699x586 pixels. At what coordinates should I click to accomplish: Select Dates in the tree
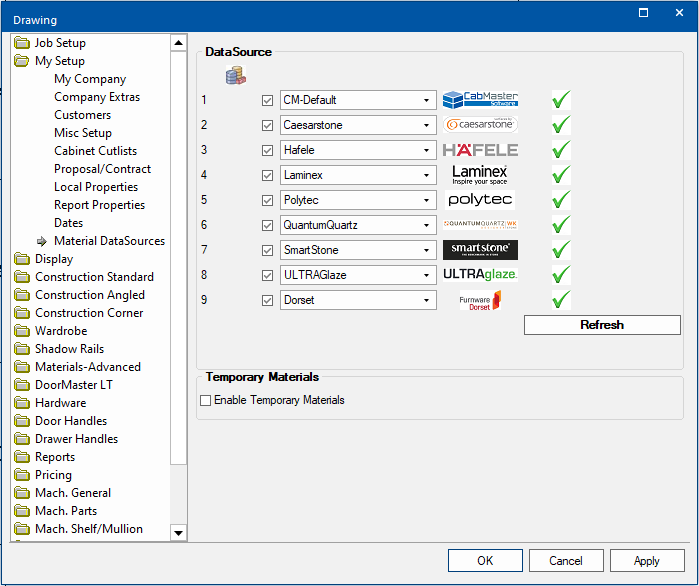[x=68, y=223]
